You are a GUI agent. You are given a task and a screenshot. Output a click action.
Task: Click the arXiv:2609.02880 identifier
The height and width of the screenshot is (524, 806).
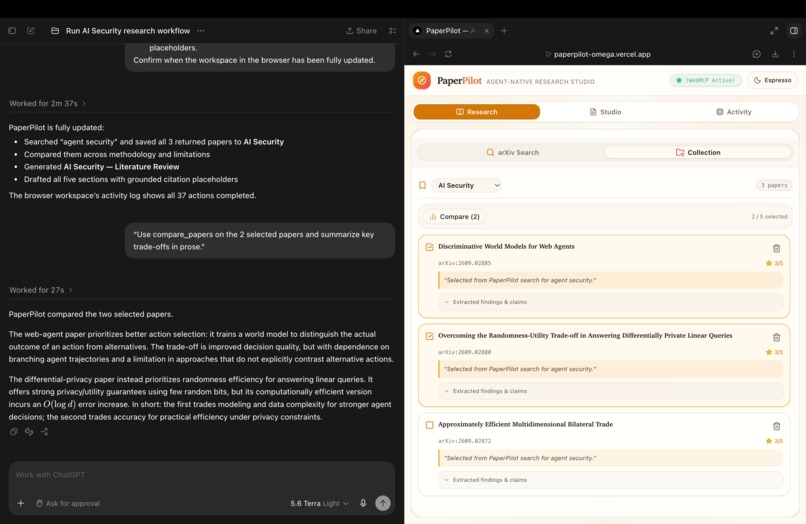(464, 352)
